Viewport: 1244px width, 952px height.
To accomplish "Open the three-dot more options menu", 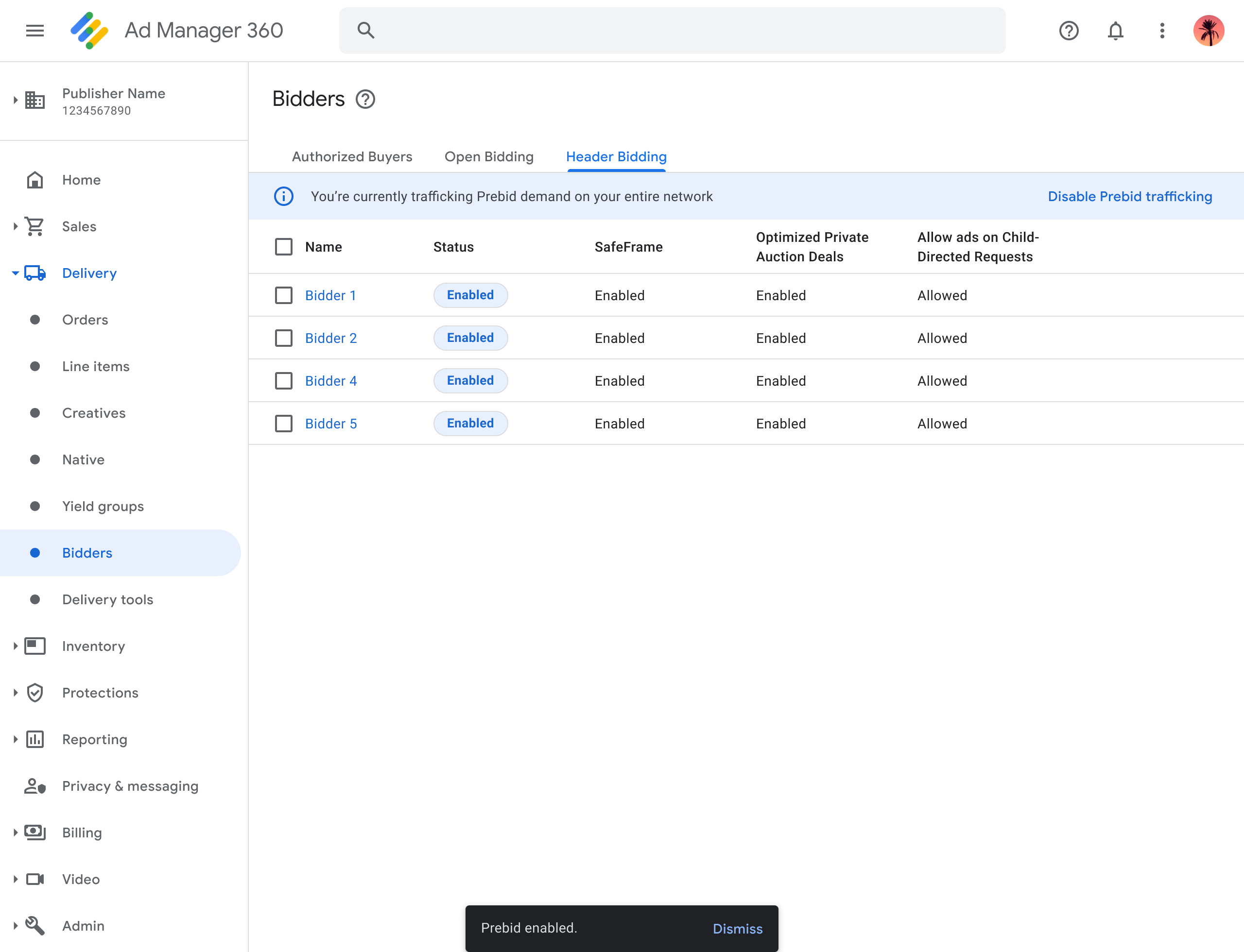I will [x=1162, y=31].
